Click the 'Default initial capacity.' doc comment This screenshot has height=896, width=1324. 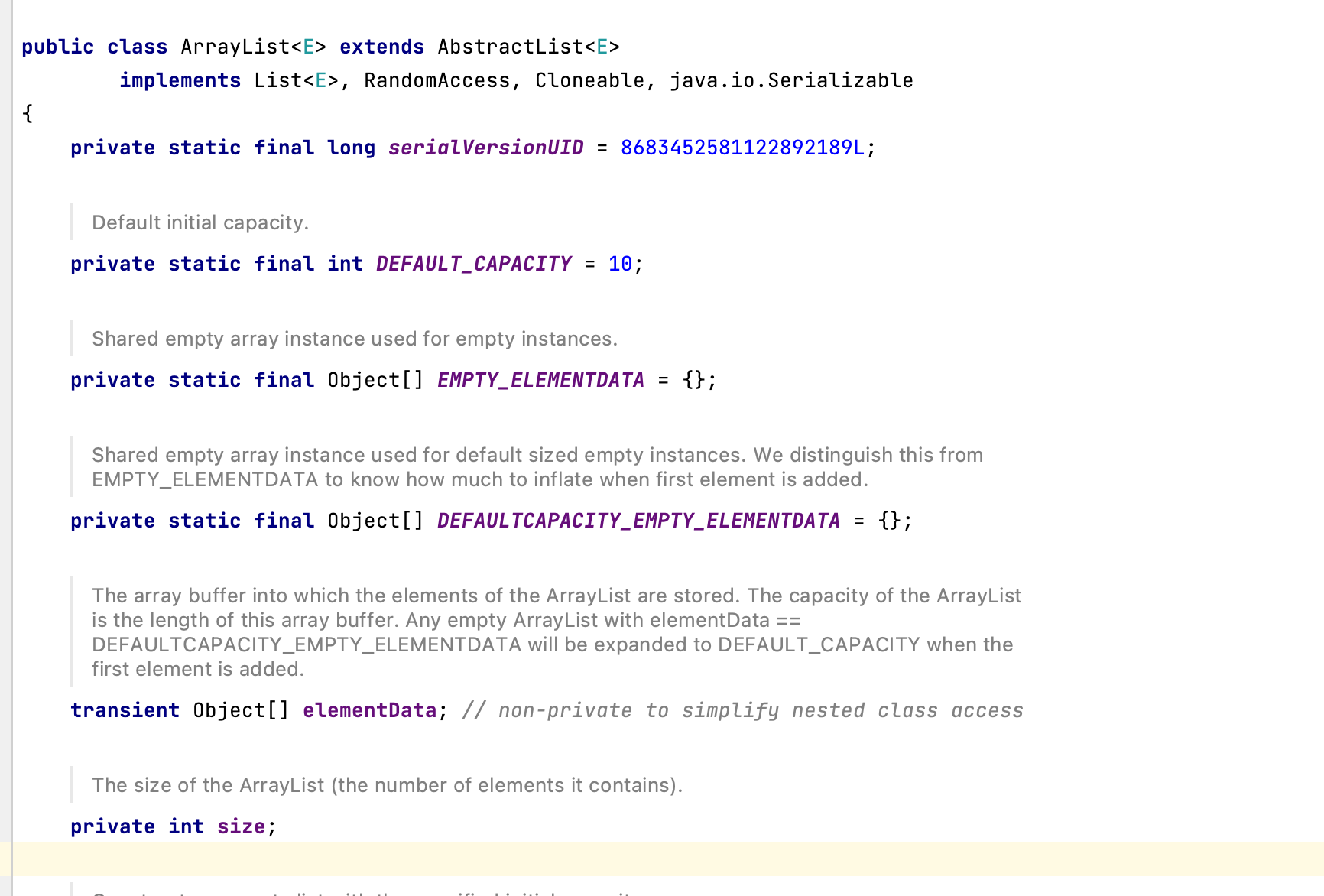[x=200, y=222]
